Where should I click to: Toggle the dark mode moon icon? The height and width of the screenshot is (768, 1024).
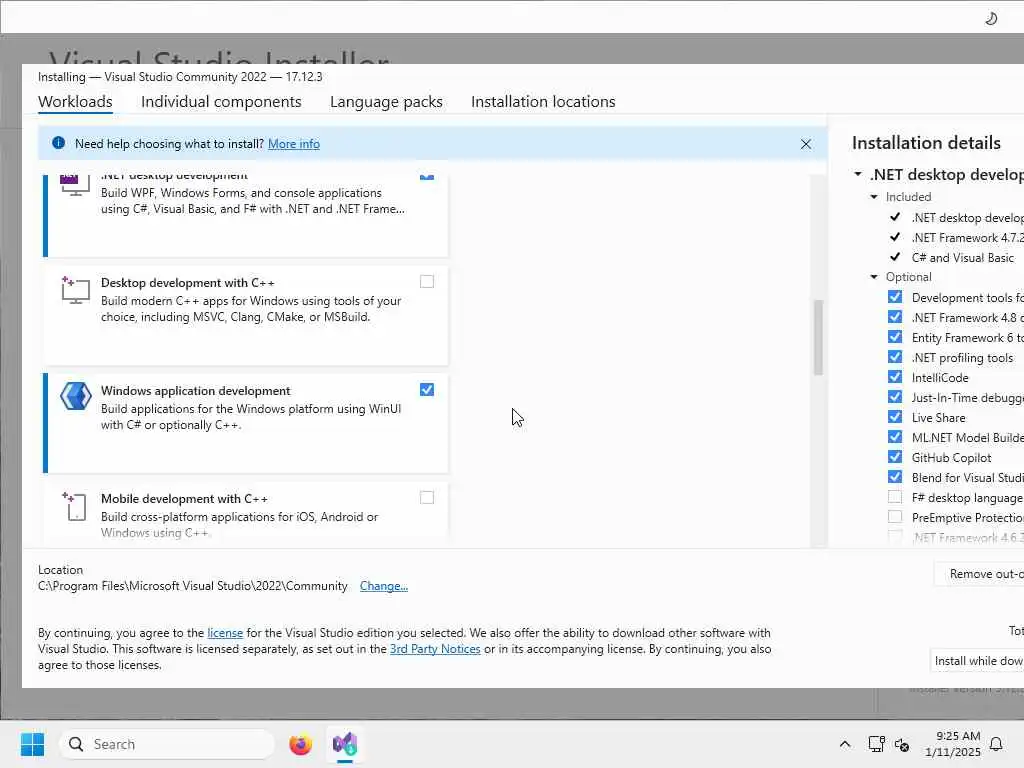click(991, 18)
